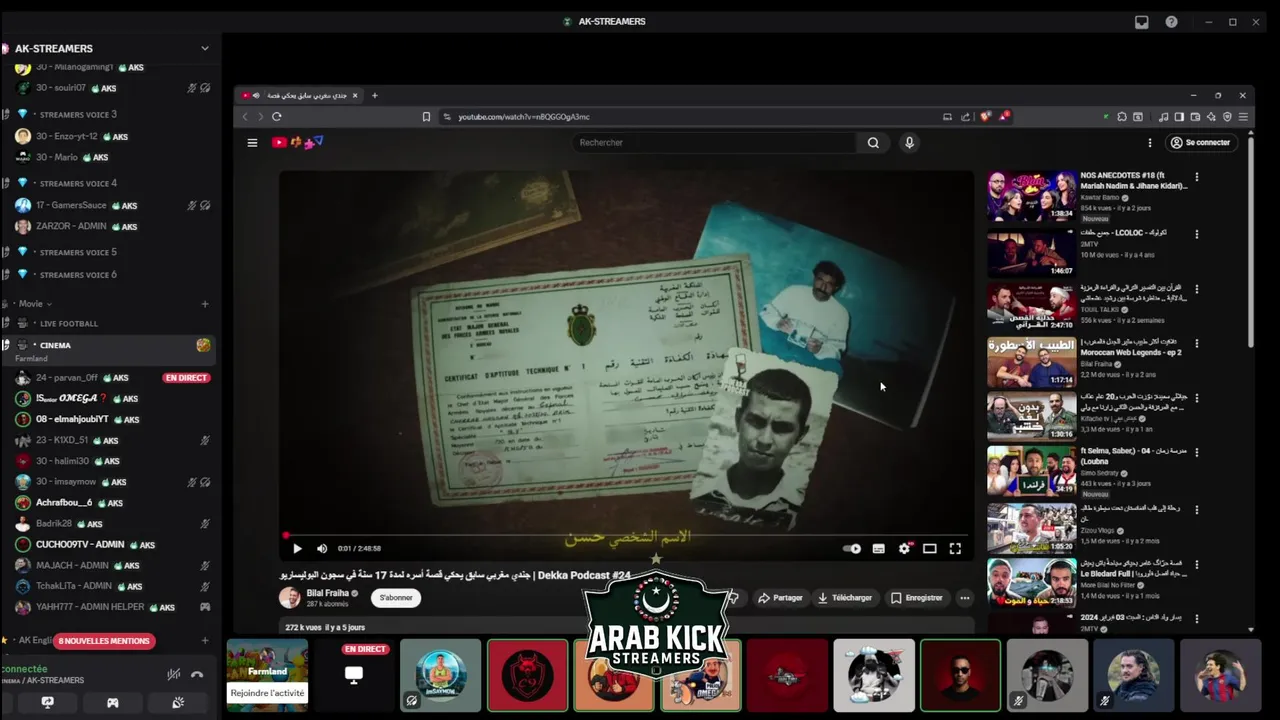Open YouTube settings three-dot menu near sign-in
1280x720 pixels.
(1150, 143)
